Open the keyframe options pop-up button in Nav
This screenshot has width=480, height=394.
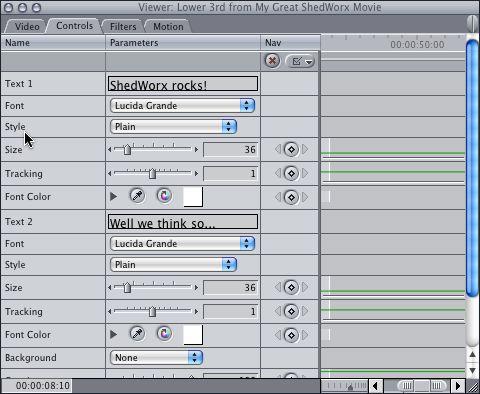(x=300, y=61)
